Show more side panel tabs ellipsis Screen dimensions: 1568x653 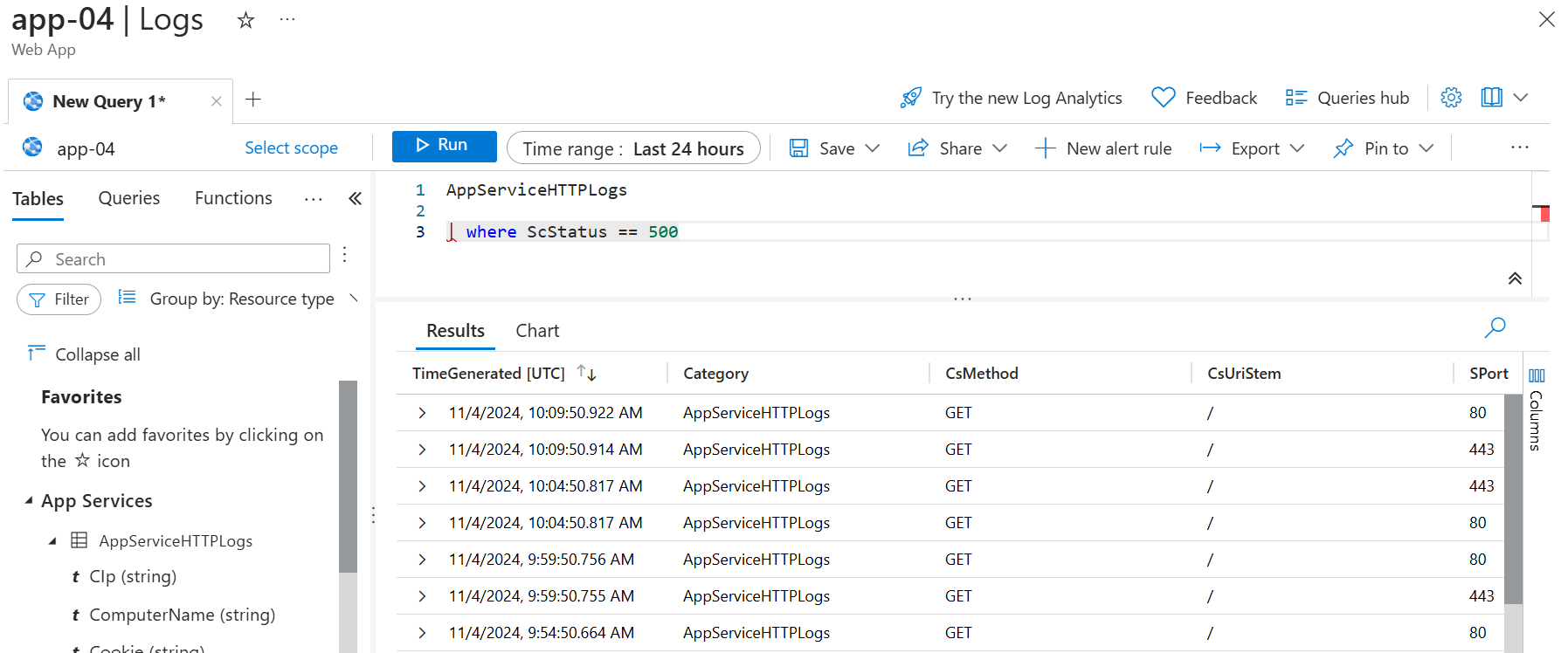[x=314, y=200]
